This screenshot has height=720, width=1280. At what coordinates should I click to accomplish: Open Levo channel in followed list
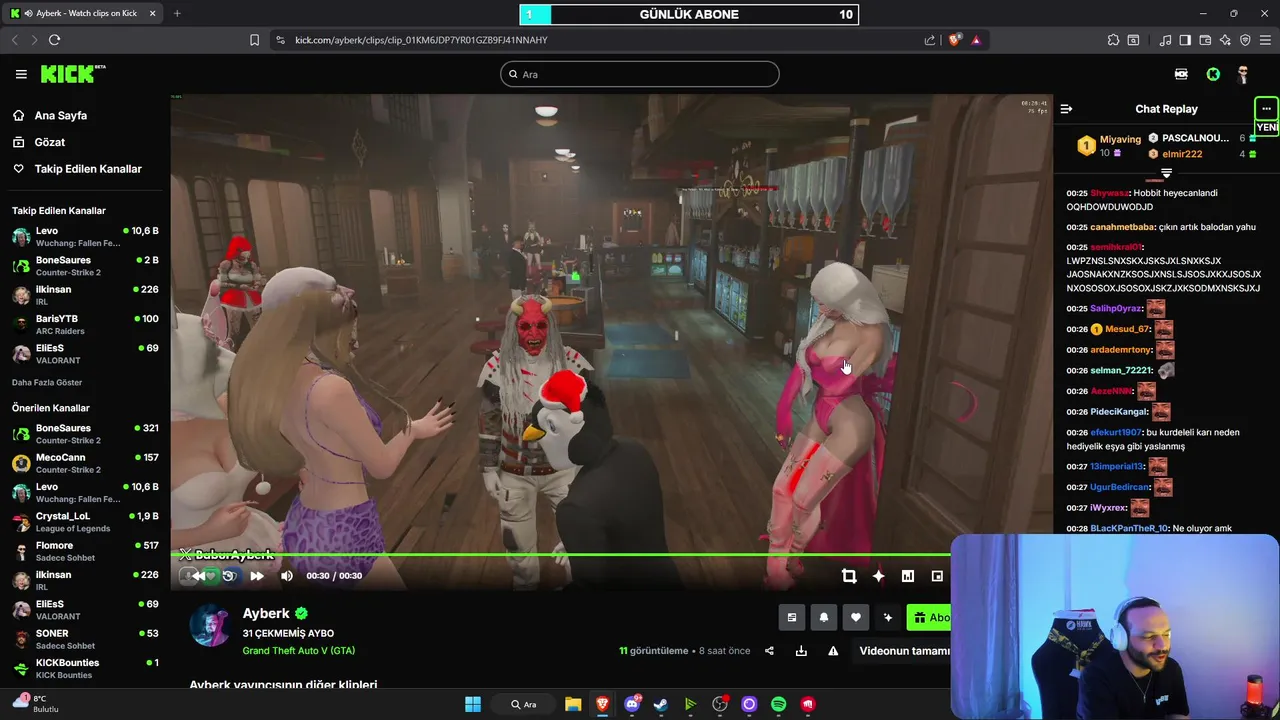[x=85, y=237]
